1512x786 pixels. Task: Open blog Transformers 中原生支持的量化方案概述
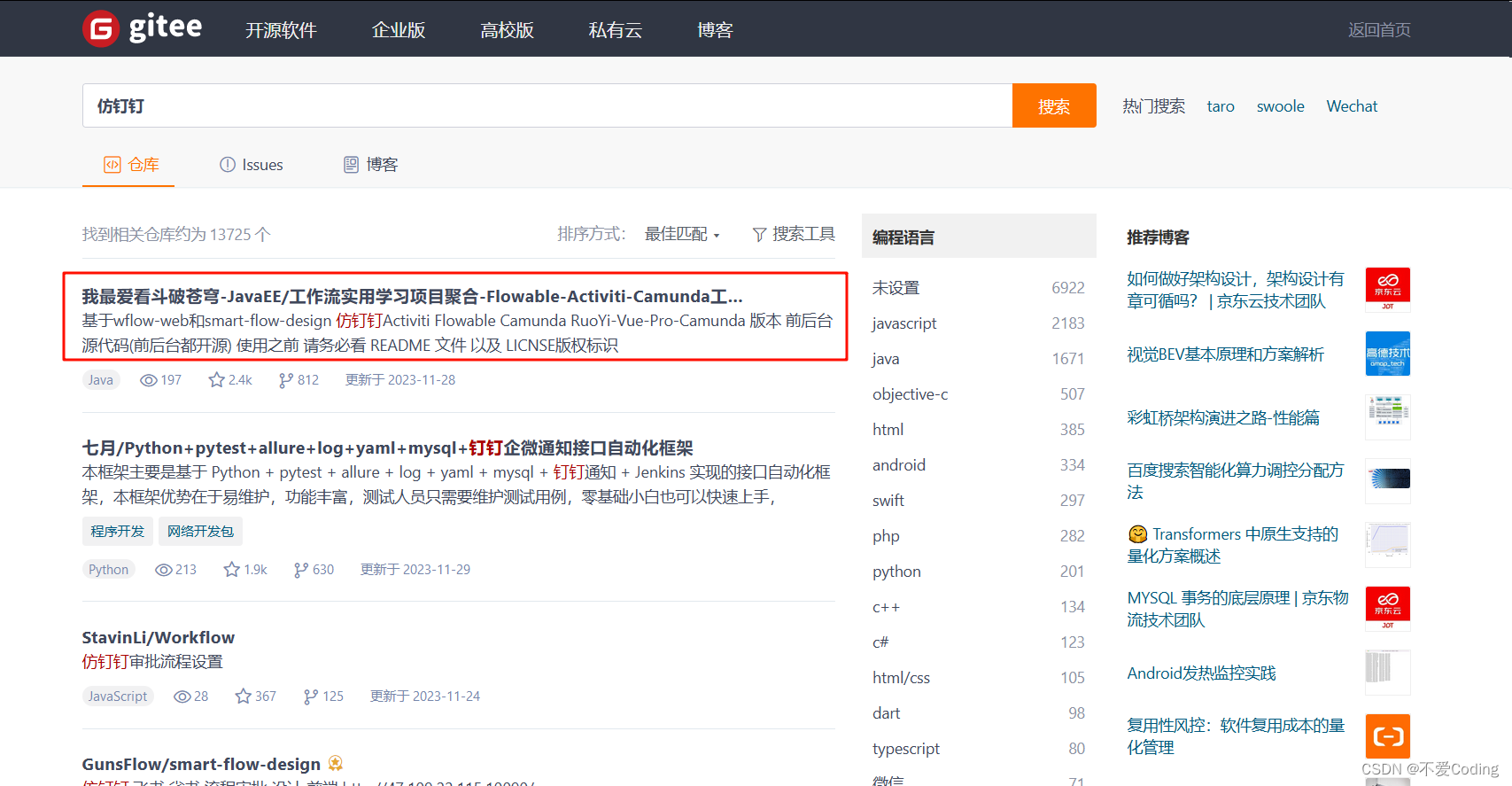click(x=1233, y=545)
